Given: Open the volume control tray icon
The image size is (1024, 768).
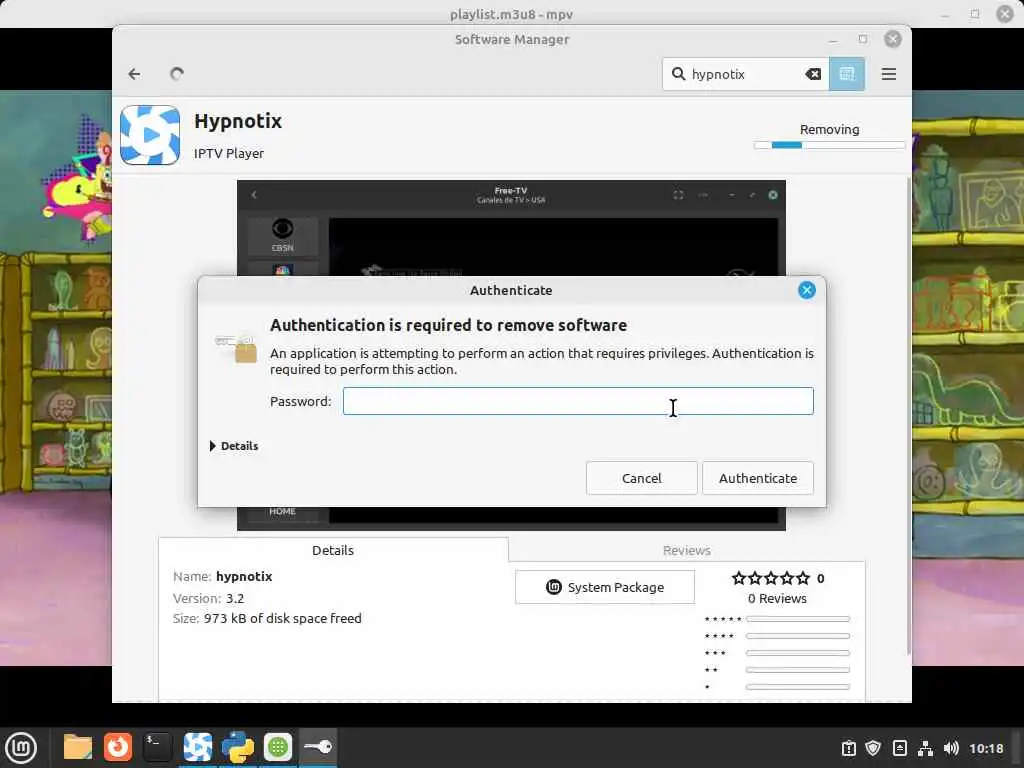Looking at the screenshot, I should click(951, 748).
